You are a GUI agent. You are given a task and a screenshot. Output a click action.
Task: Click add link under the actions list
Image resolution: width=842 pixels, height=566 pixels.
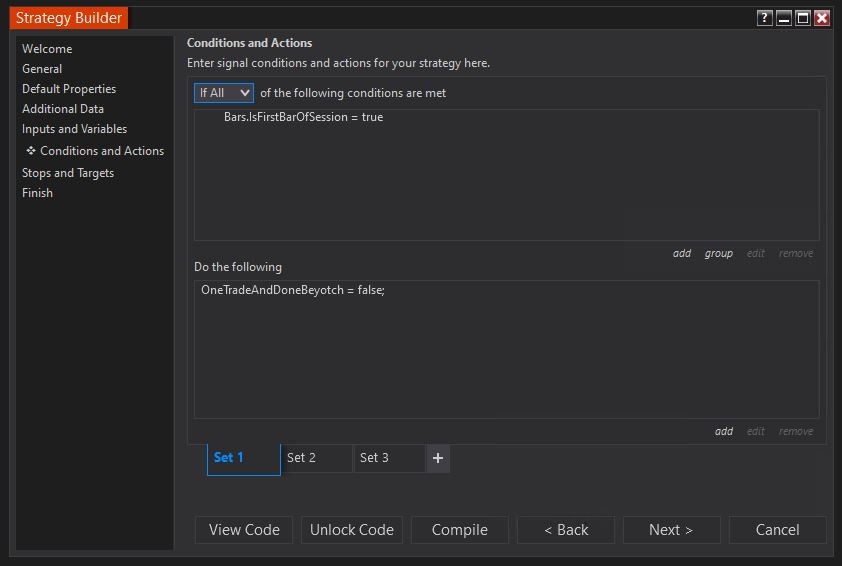(724, 432)
